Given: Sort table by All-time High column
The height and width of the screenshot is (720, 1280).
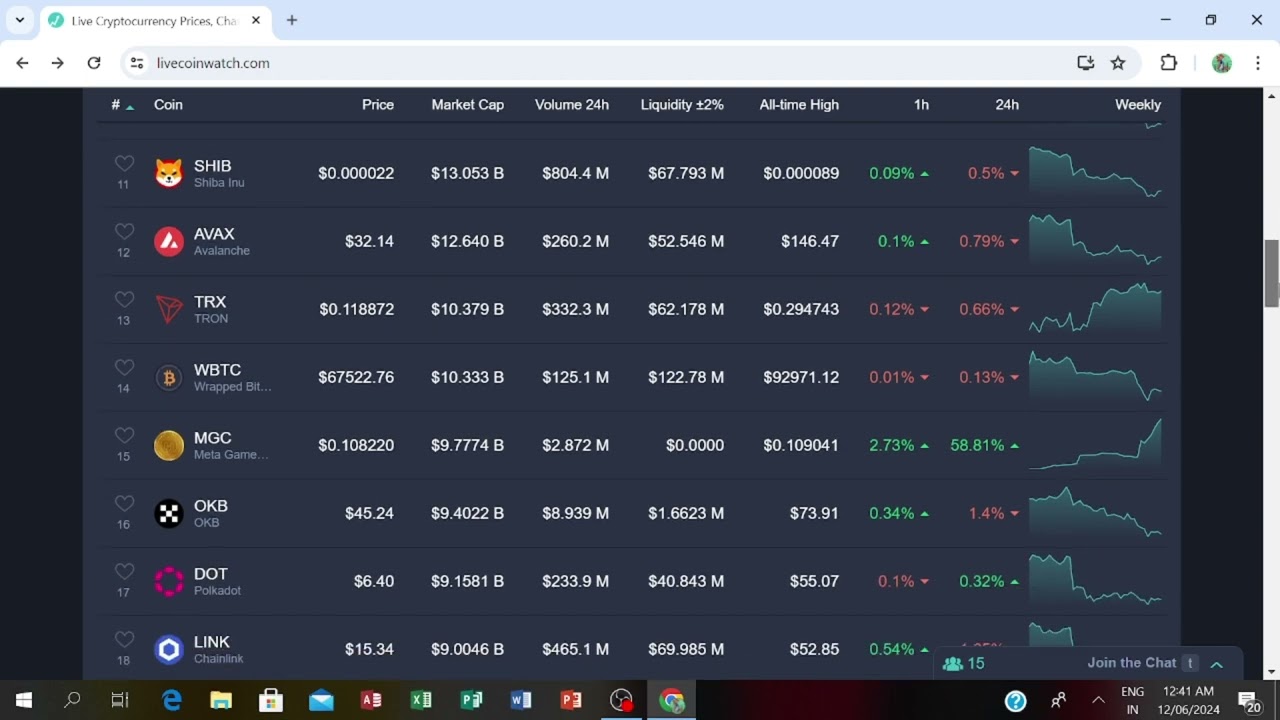Looking at the screenshot, I should tap(799, 104).
